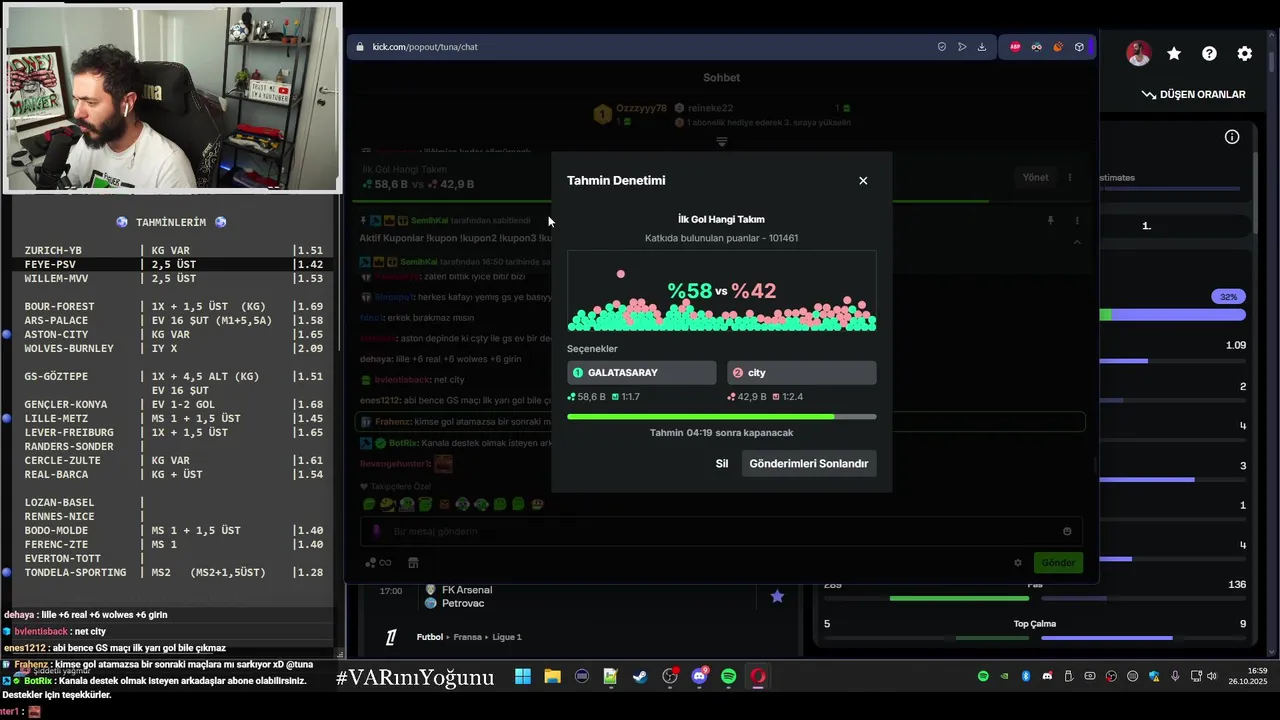Click the pin icon on pinned message
This screenshot has height=720, width=1280.
tap(1051, 220)
